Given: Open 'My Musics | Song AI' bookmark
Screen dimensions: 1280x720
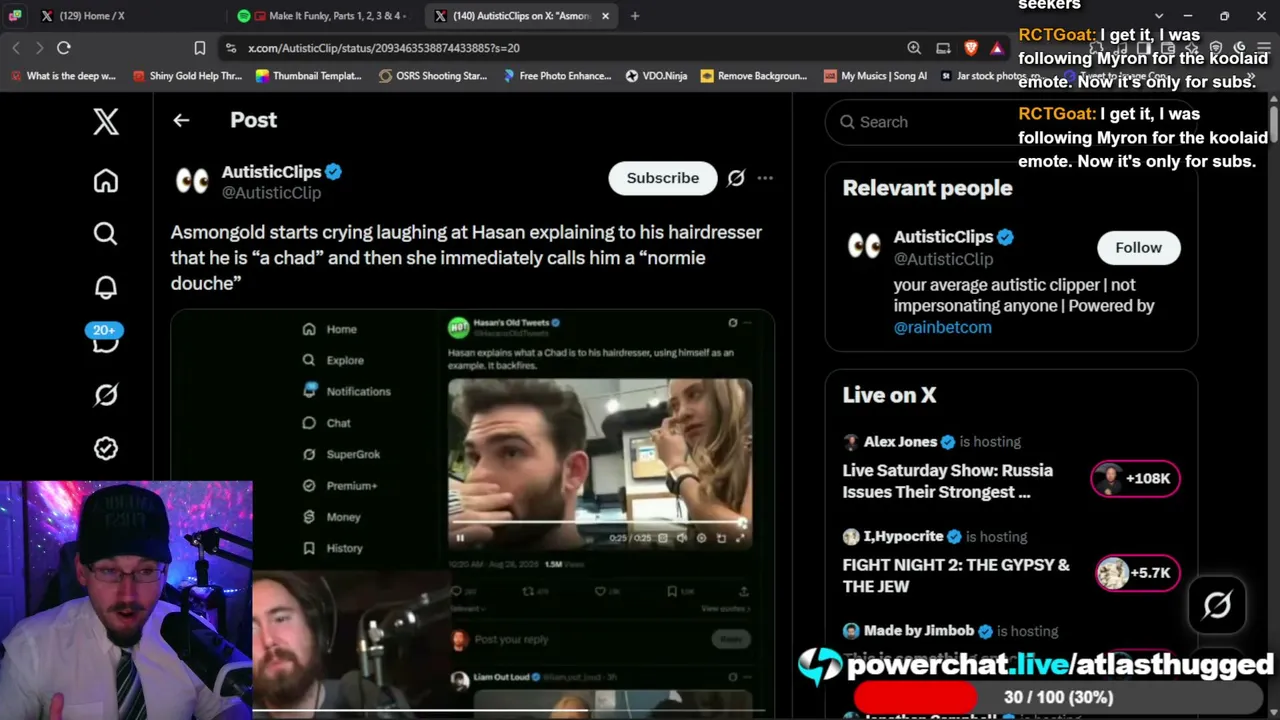Looking at the screenshot, I should [875, 76].
